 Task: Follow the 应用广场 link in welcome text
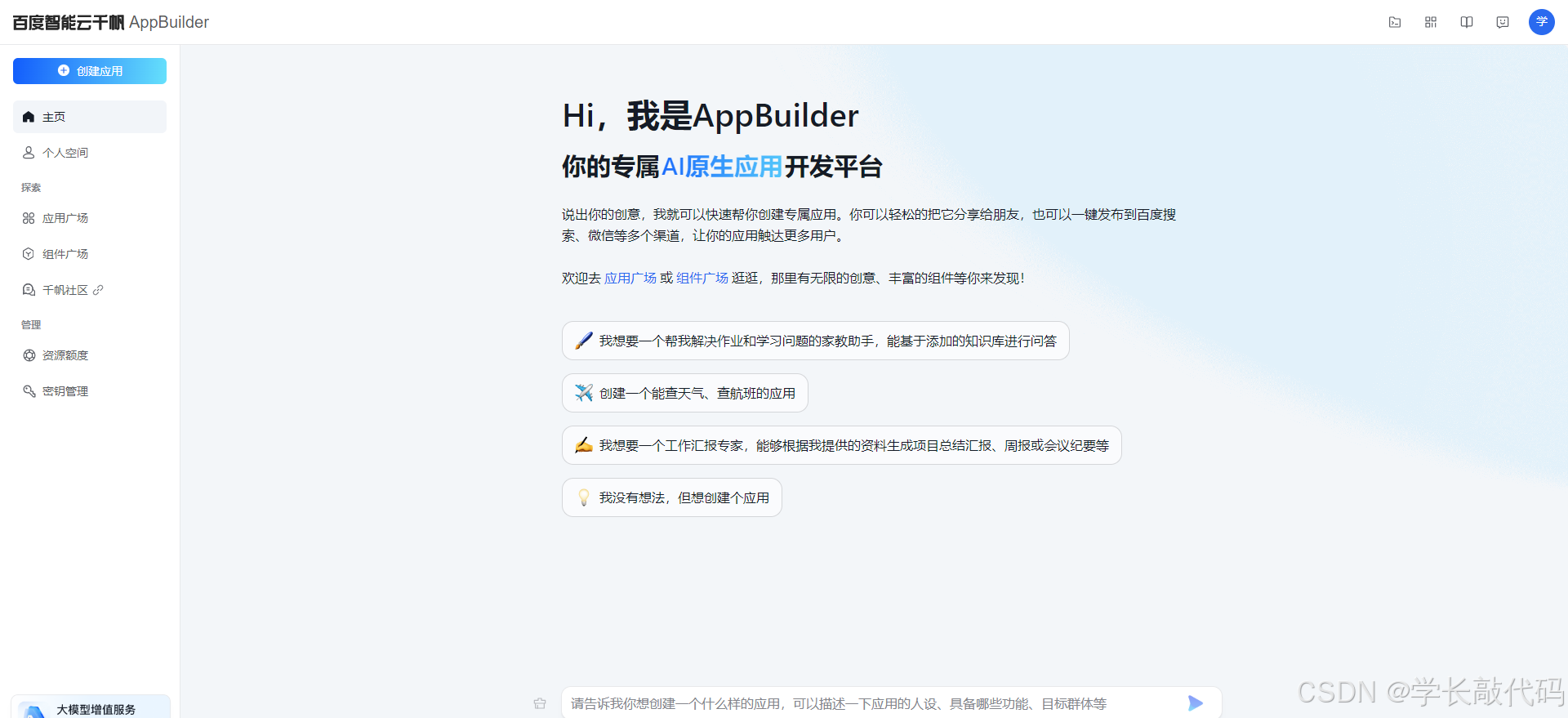(x=630, y=279)
